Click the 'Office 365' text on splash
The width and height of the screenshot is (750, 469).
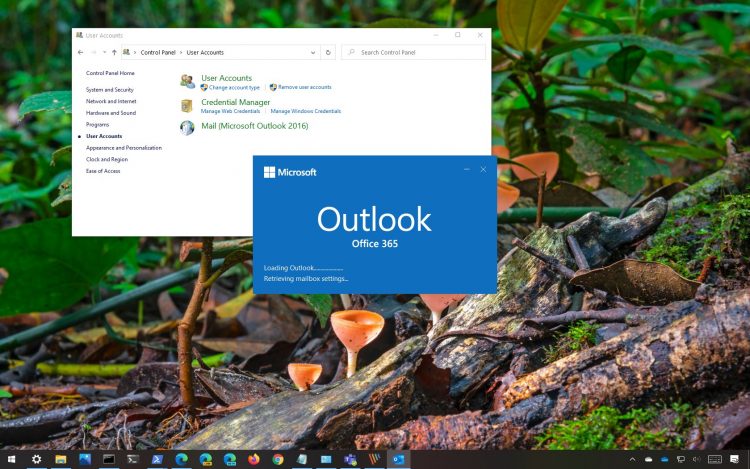pyautogui.click(x=375, y=244)
